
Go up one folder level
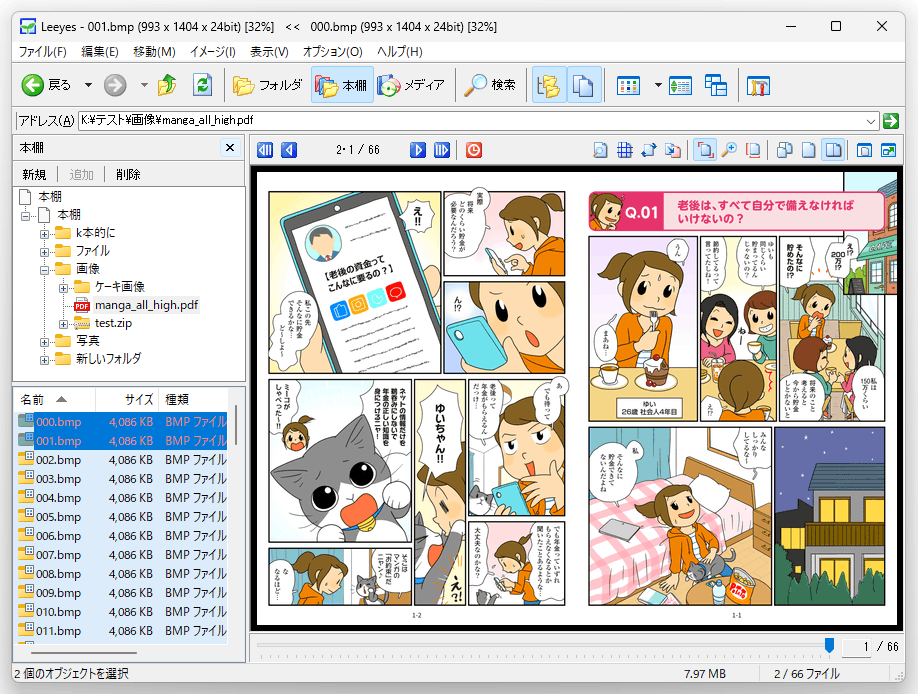(167, 86)
